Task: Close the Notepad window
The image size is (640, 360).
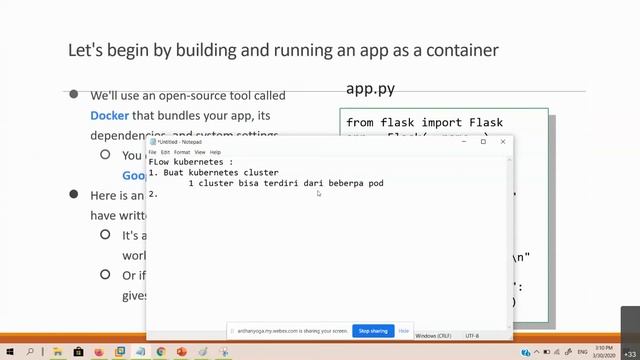Action: click(503, 142)
